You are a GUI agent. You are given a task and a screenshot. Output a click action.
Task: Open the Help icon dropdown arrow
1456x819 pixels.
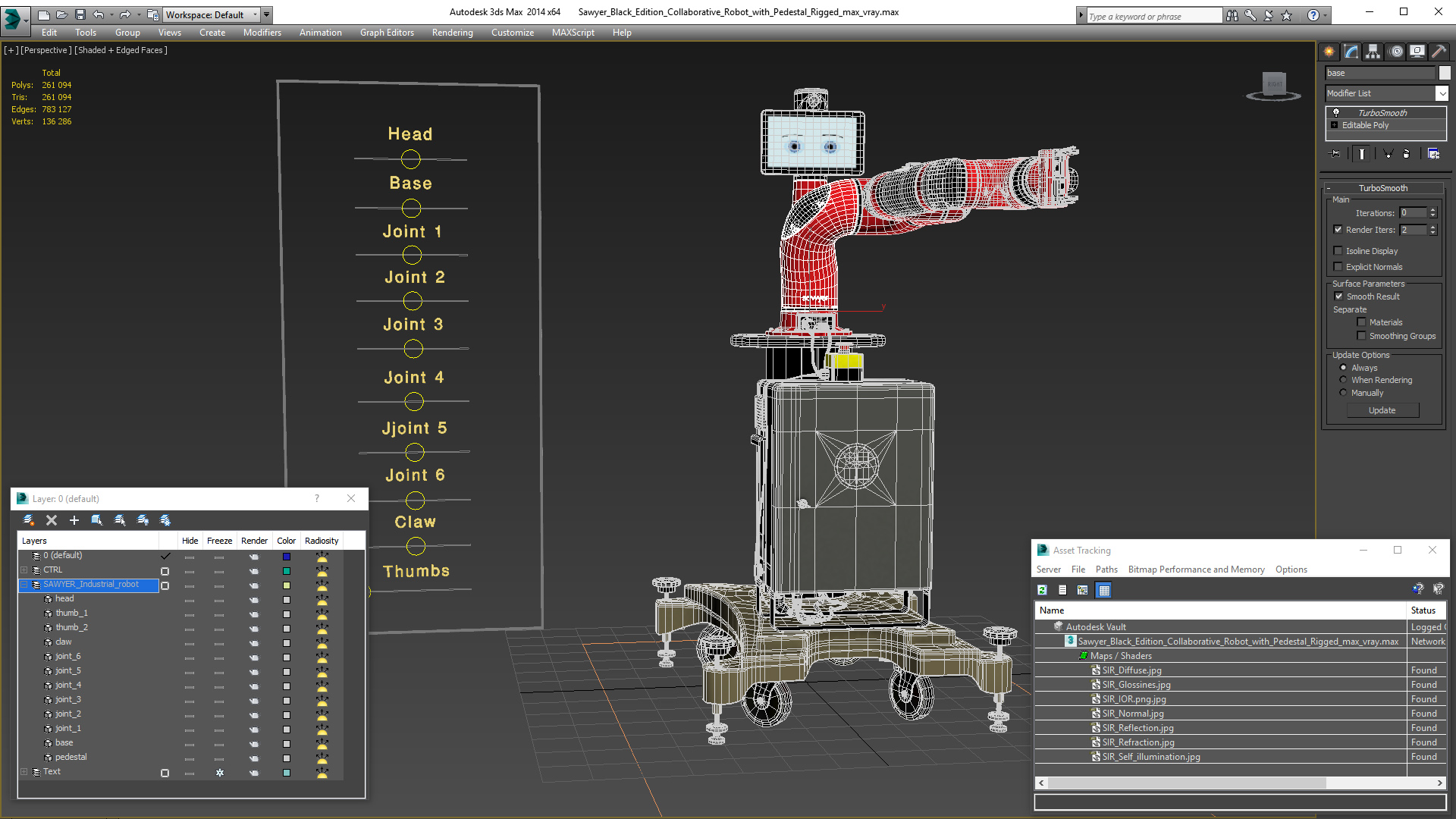click(x=1326, y=15)
